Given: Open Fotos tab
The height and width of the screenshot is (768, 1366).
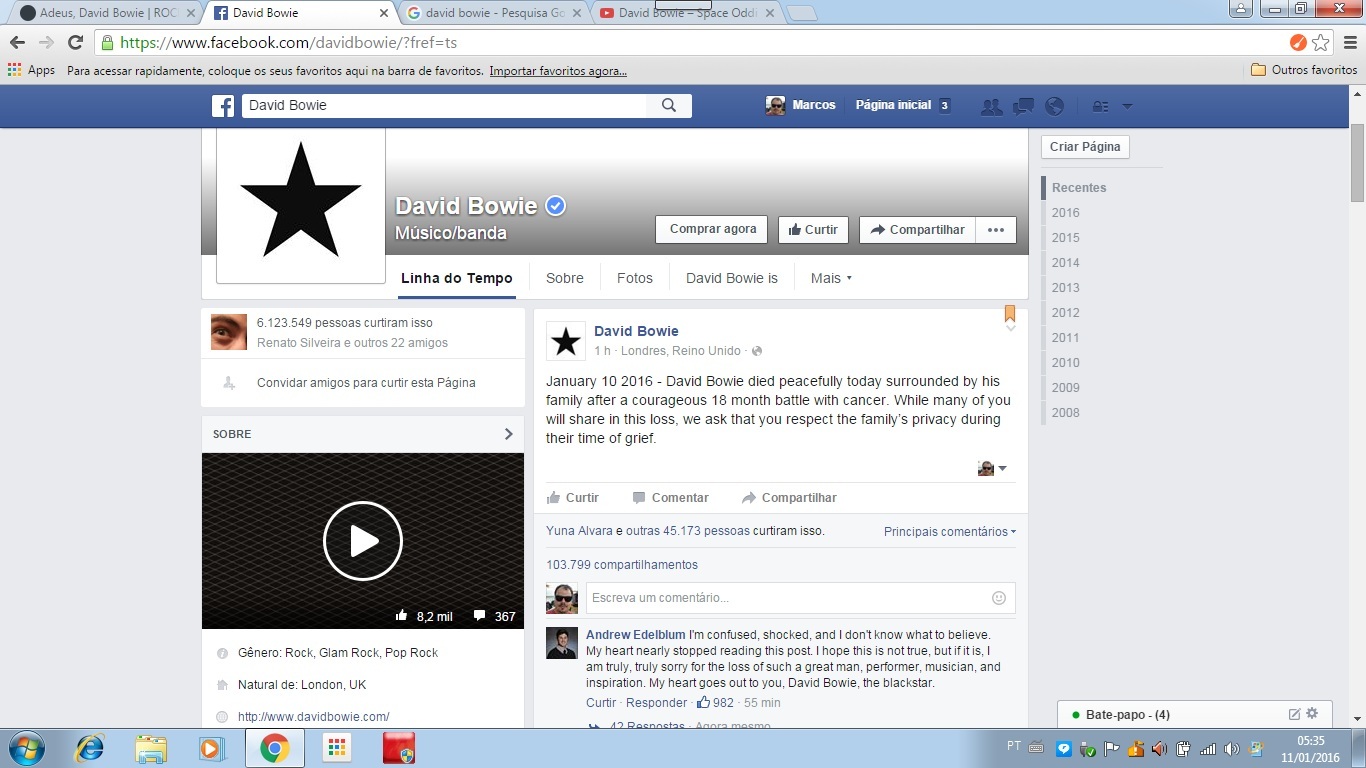Looking at the screenshot, I should pos(634,278).
